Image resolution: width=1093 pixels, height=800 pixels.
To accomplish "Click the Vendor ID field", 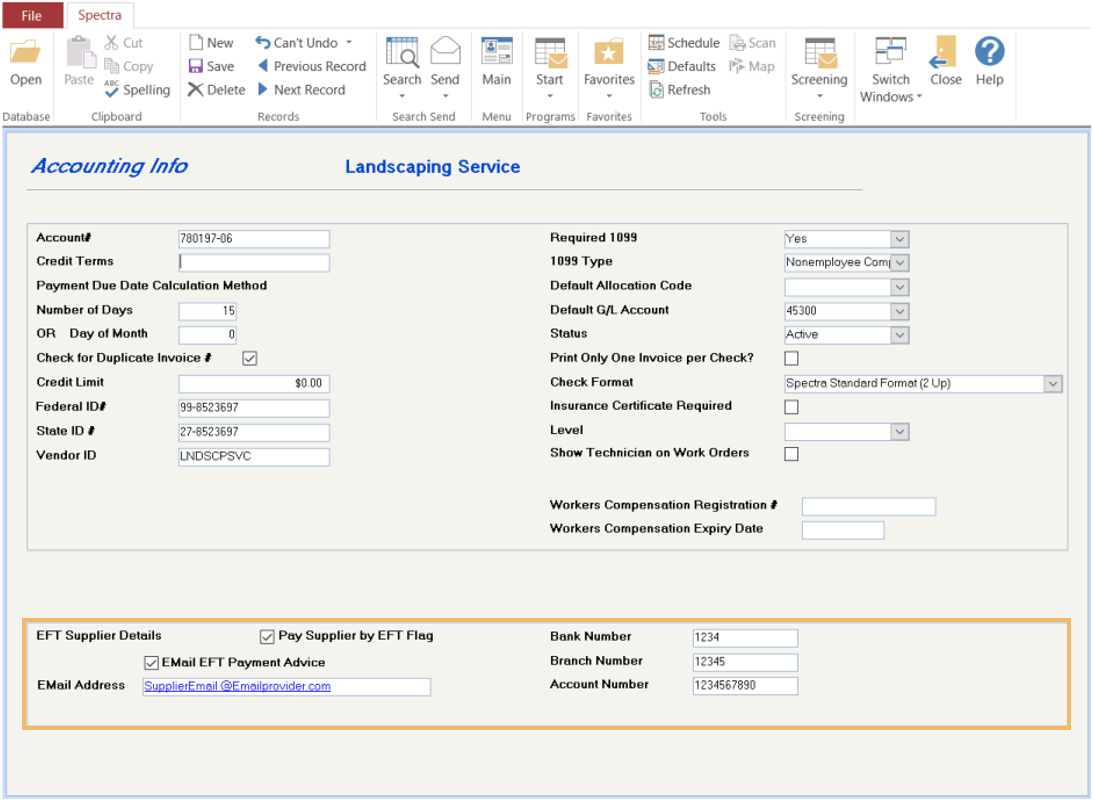I will click(x=254, y=456).
